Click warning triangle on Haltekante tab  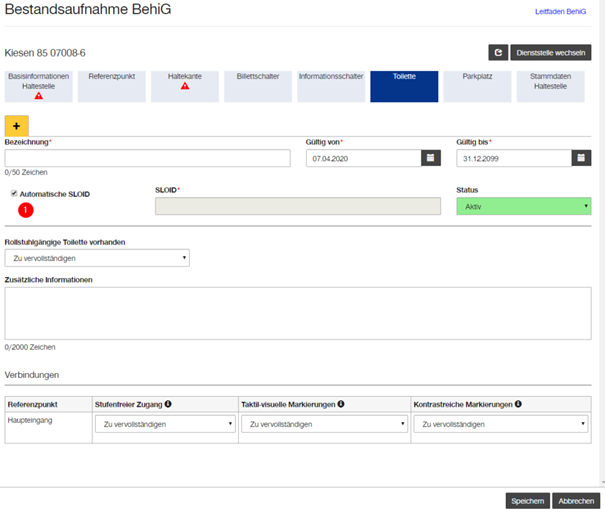coord(185,86)
